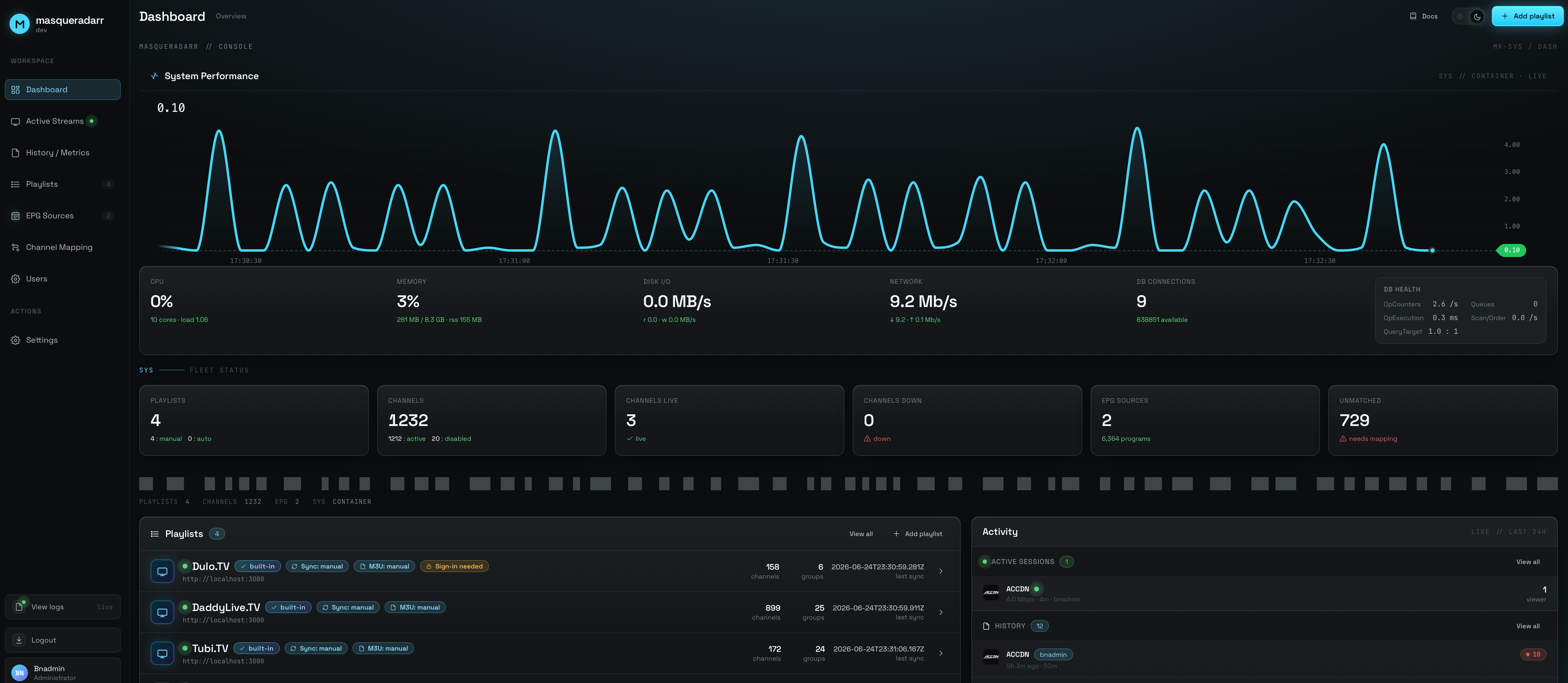Open View logs button
Viewport: 1568px width, 683px height.
(x=63, y=607)
